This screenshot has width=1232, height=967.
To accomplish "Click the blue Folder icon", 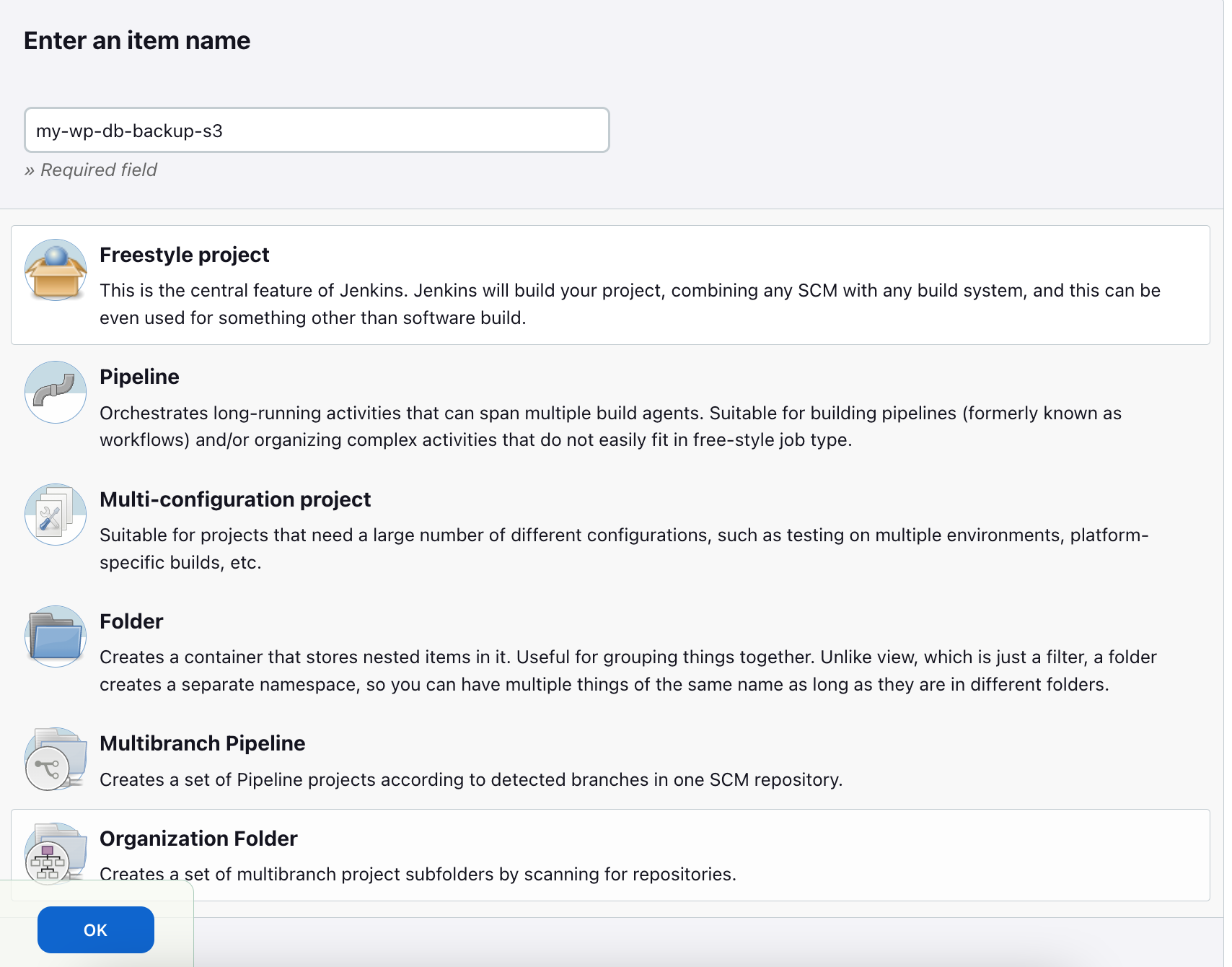I will 56,636.
